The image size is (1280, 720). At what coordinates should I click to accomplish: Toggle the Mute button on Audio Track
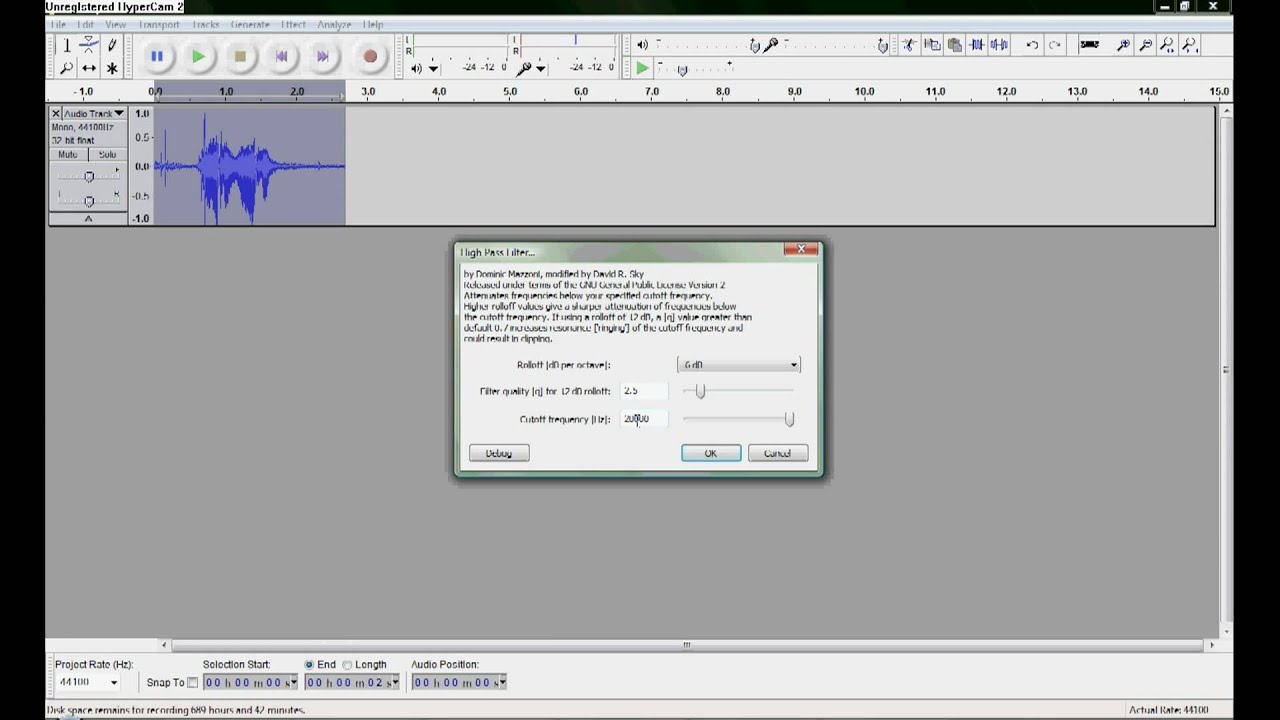(x=68, y=155)
